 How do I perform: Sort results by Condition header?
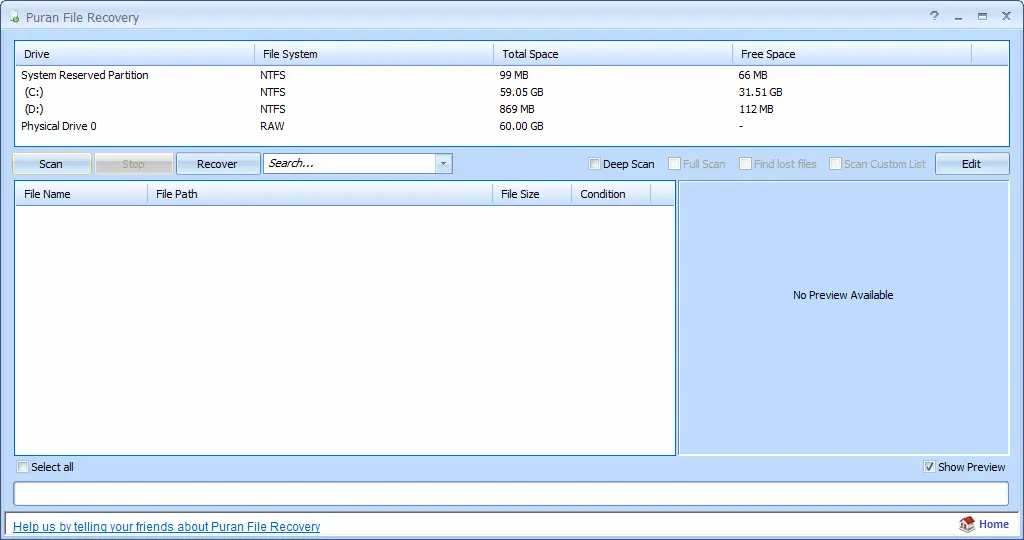pos(611,194)
